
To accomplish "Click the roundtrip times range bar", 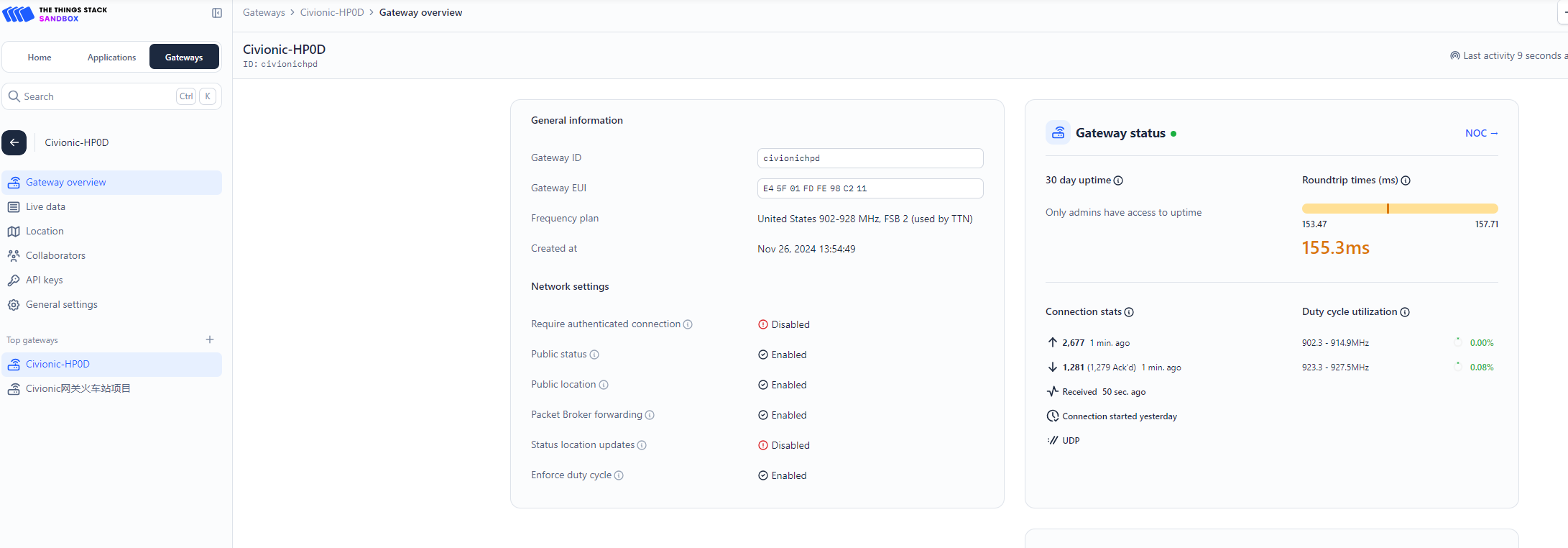I will 1400,209.
